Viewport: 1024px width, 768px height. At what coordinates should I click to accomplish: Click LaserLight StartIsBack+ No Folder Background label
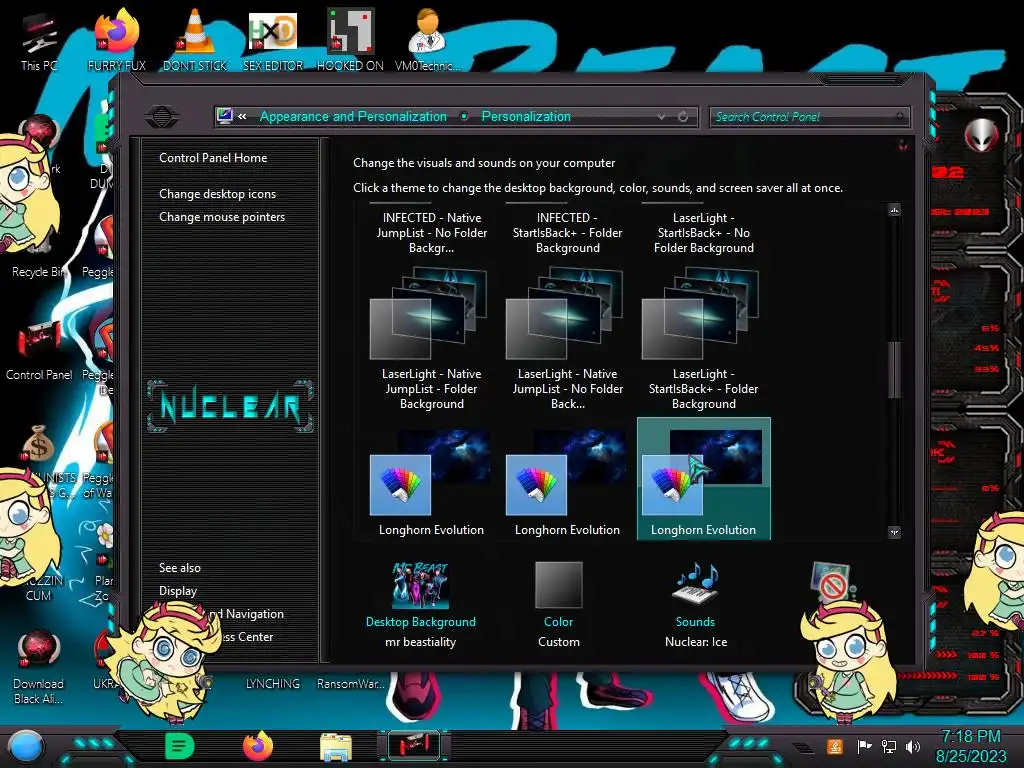(x=703, y=232)
